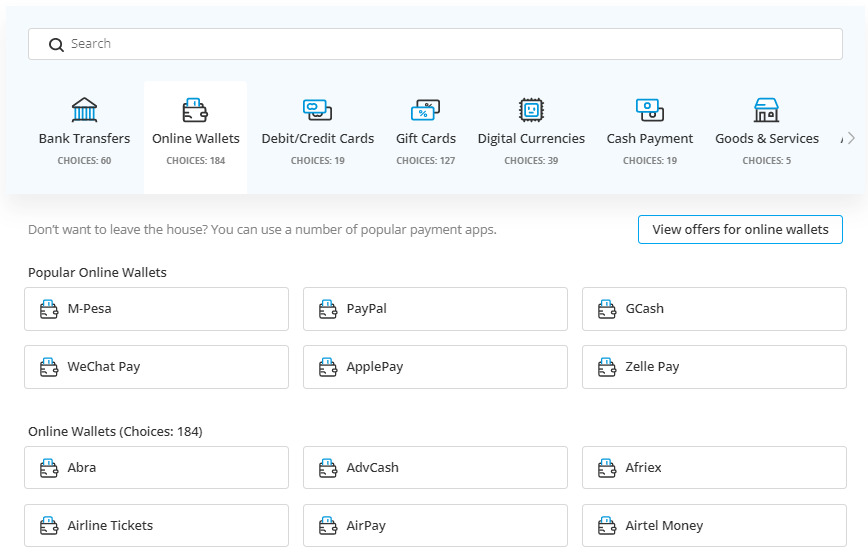Click the wallet icon beside Afriex
868x556 pixels.
click(607, 468)
